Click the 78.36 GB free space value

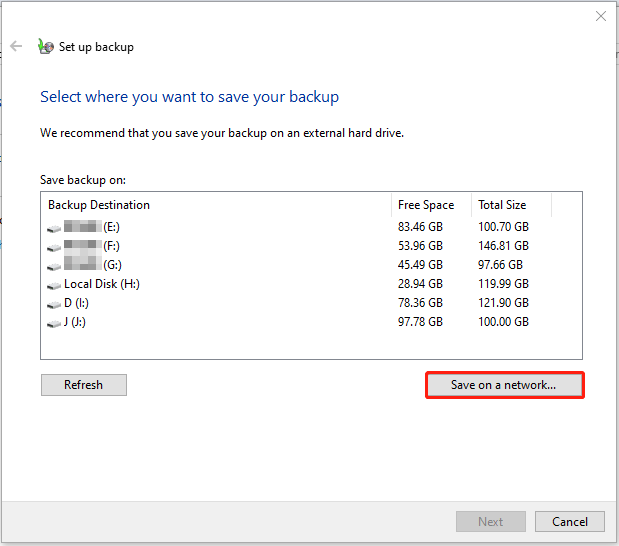[x=420, y=302]
